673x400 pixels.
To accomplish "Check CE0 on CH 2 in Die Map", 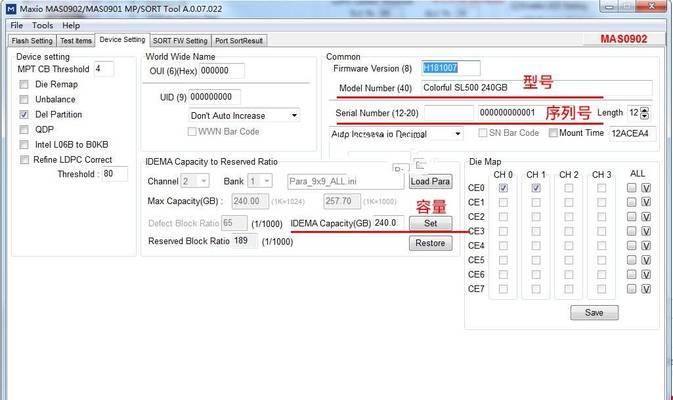I will [569, 188].
